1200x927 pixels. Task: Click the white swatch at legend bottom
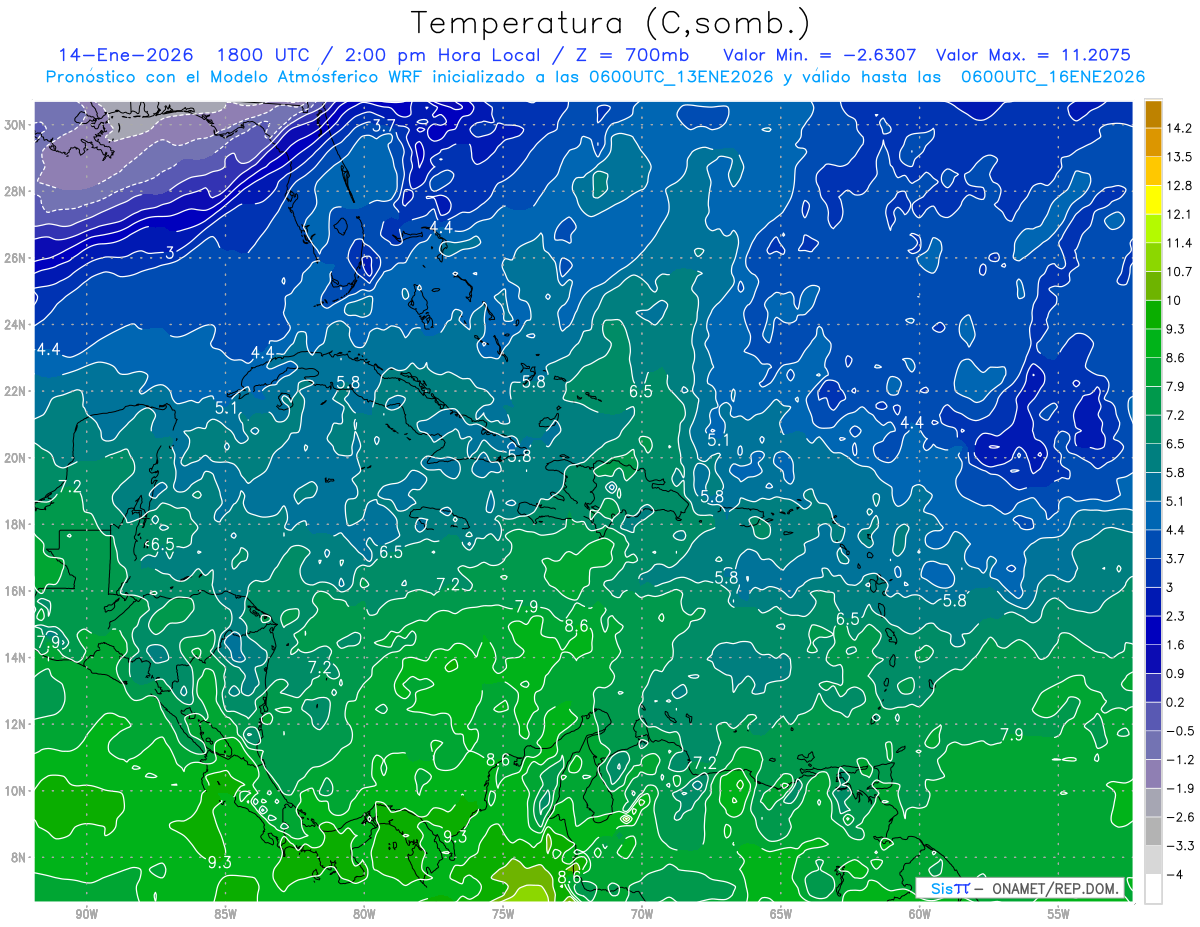coord(1153,889)
